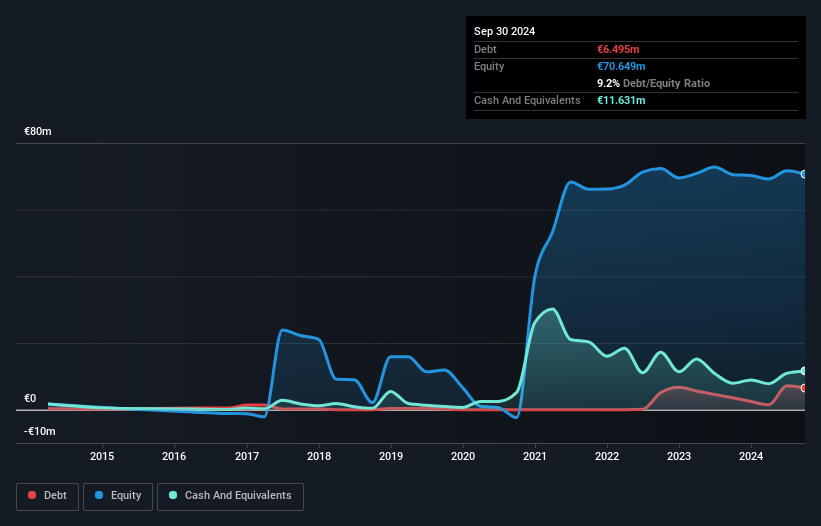This screenshot has height=526, width=821.
Task: Click the €70.649m equity value
Action: tap(621, 66)
